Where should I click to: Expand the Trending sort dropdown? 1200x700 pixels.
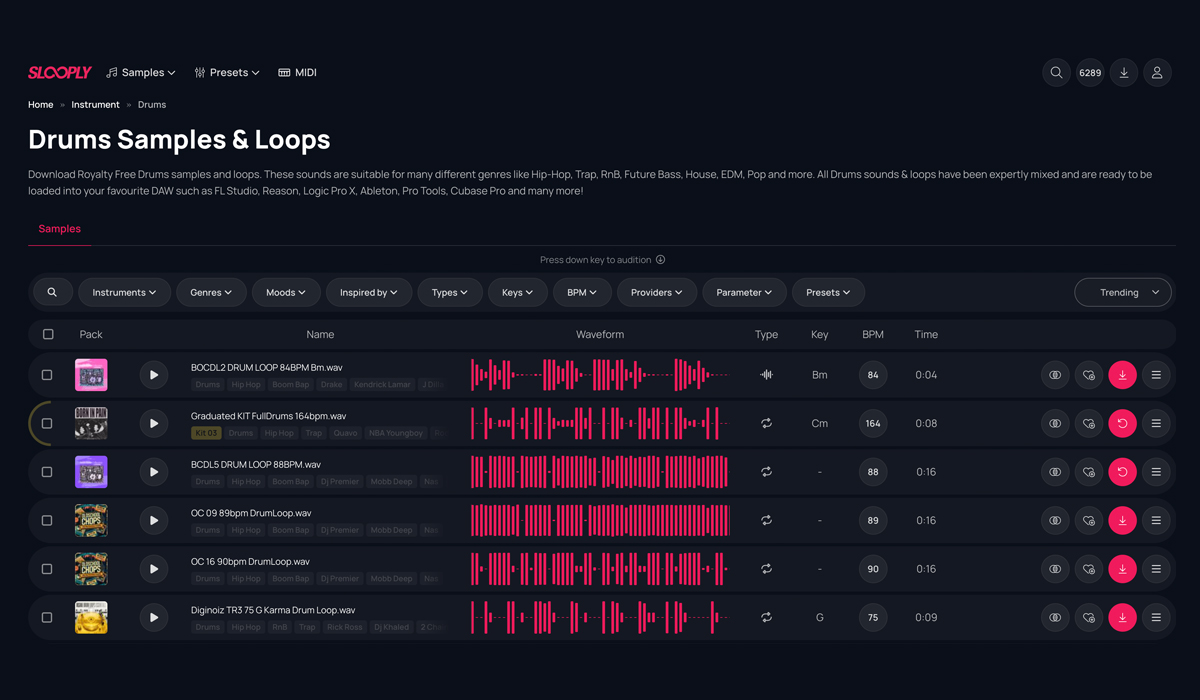coord(1122,292)
